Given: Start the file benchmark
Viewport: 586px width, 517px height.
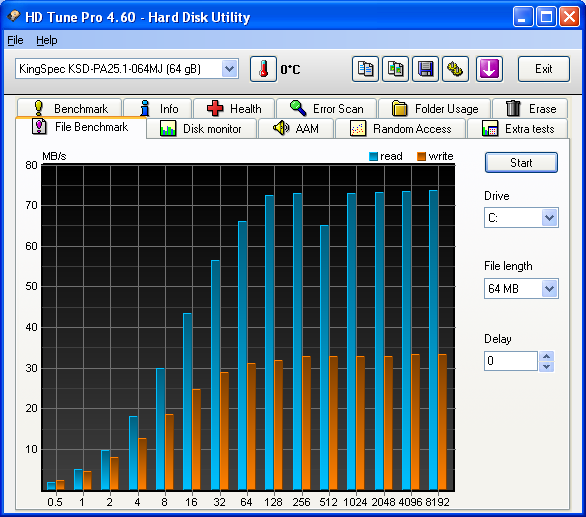Looking at the screenshot, I should point(521,163).
